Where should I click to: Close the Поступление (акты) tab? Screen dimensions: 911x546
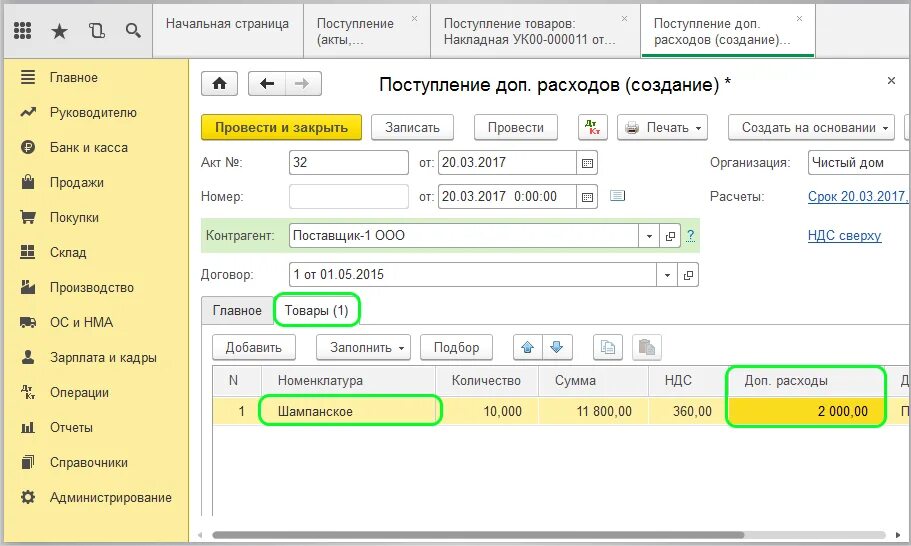414,19
